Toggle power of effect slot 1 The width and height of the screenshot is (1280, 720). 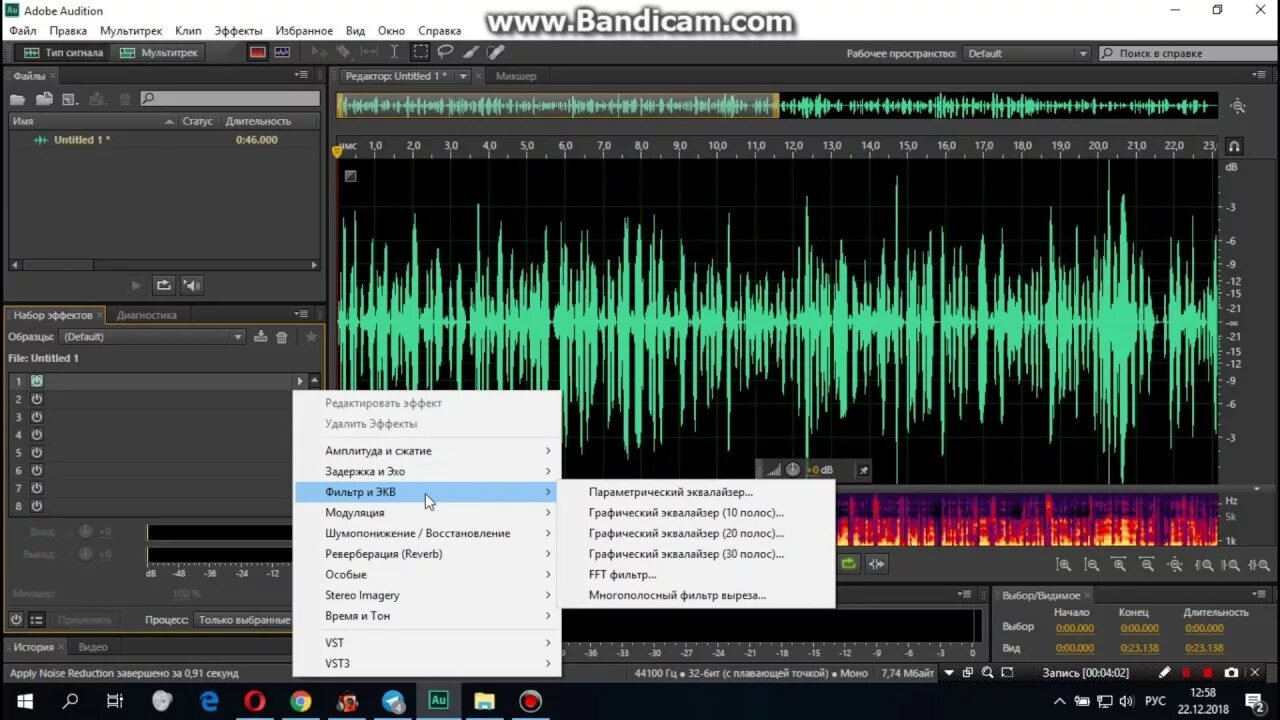pyautogui.click(x=37, y=381)
